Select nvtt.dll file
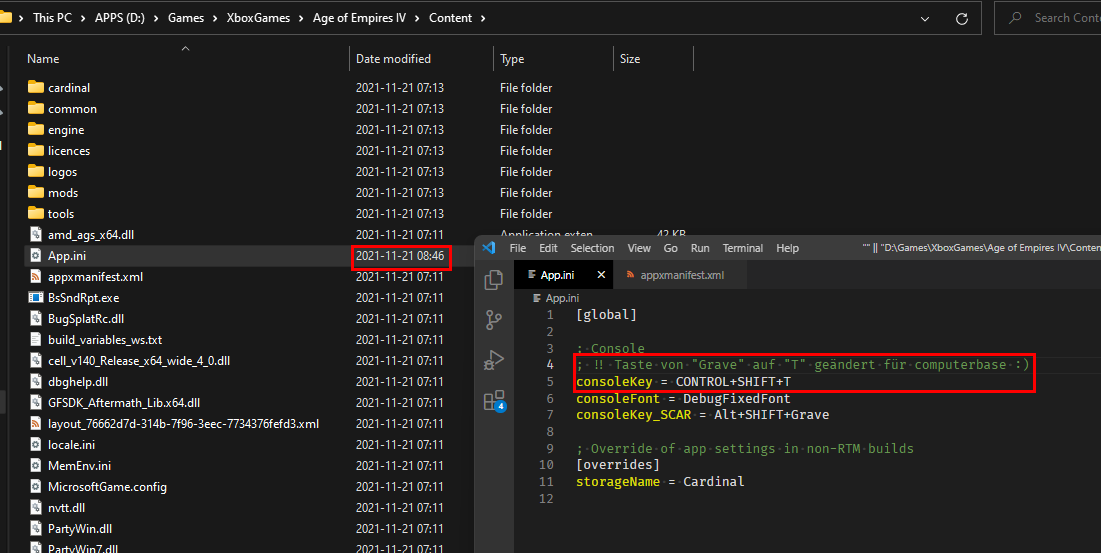This screenshot has height=553, width=1101. [66, 508]
